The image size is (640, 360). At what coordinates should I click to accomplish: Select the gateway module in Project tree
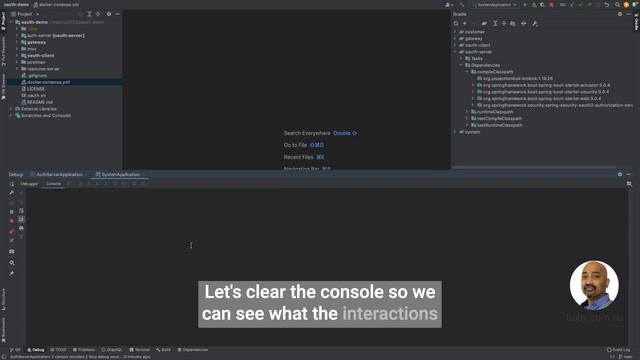36,42
